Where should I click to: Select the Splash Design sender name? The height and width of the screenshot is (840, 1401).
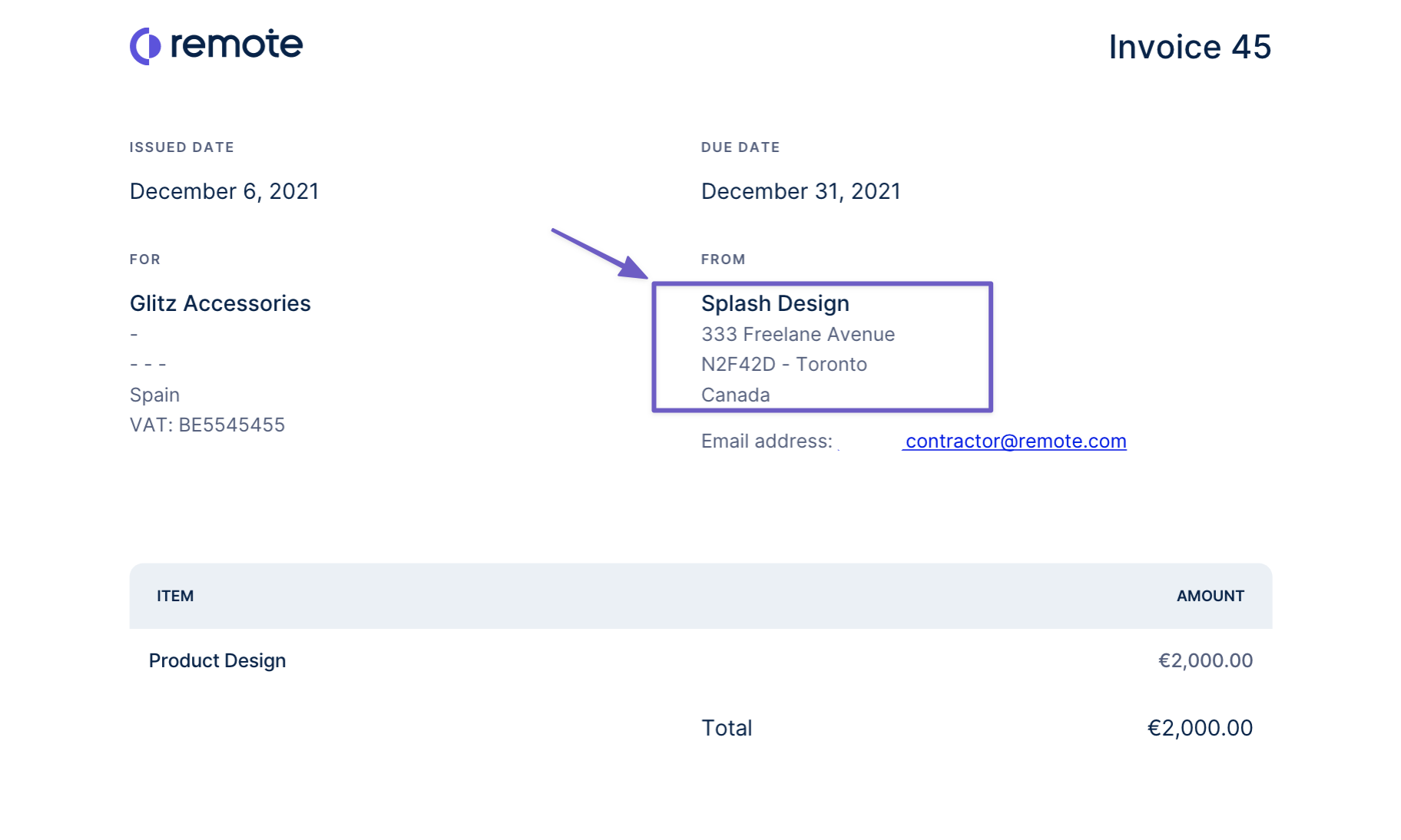pos(775,304)
